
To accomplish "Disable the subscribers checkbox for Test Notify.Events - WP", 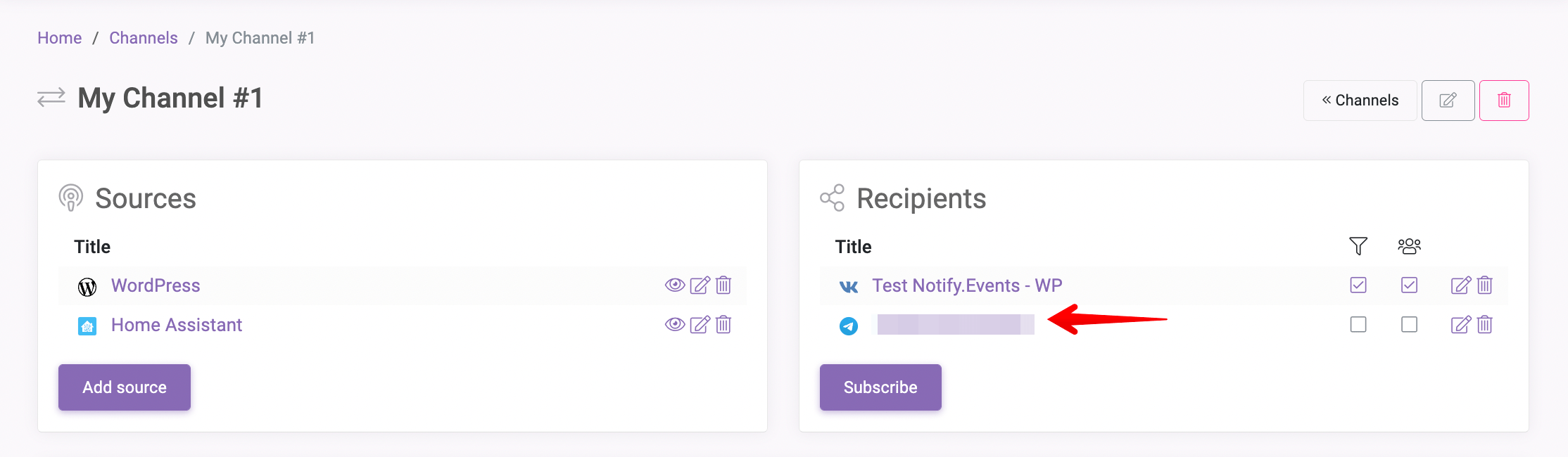I will tap(1409, 285).
